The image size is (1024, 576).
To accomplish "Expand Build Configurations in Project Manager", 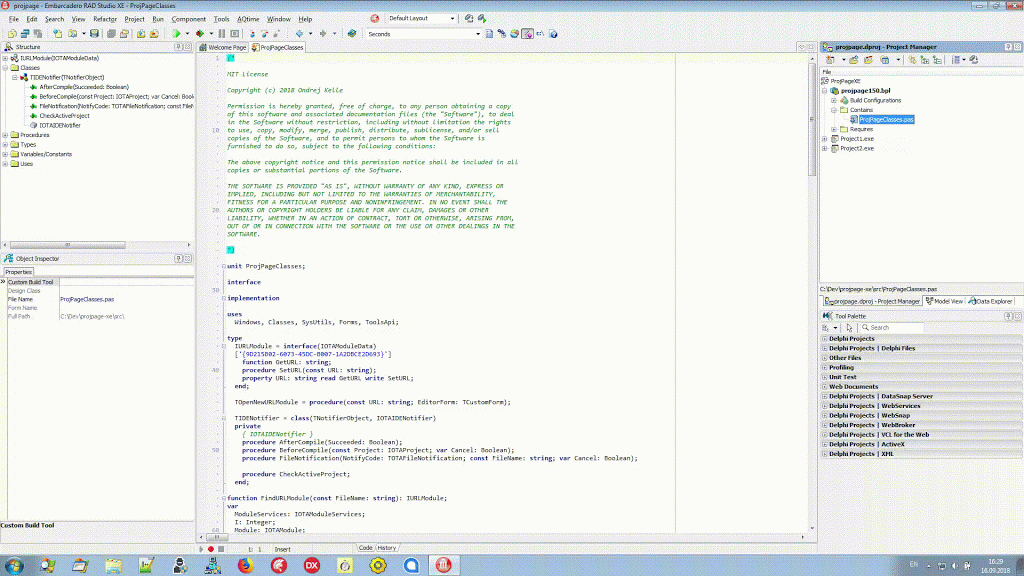I will coord(834,101).
